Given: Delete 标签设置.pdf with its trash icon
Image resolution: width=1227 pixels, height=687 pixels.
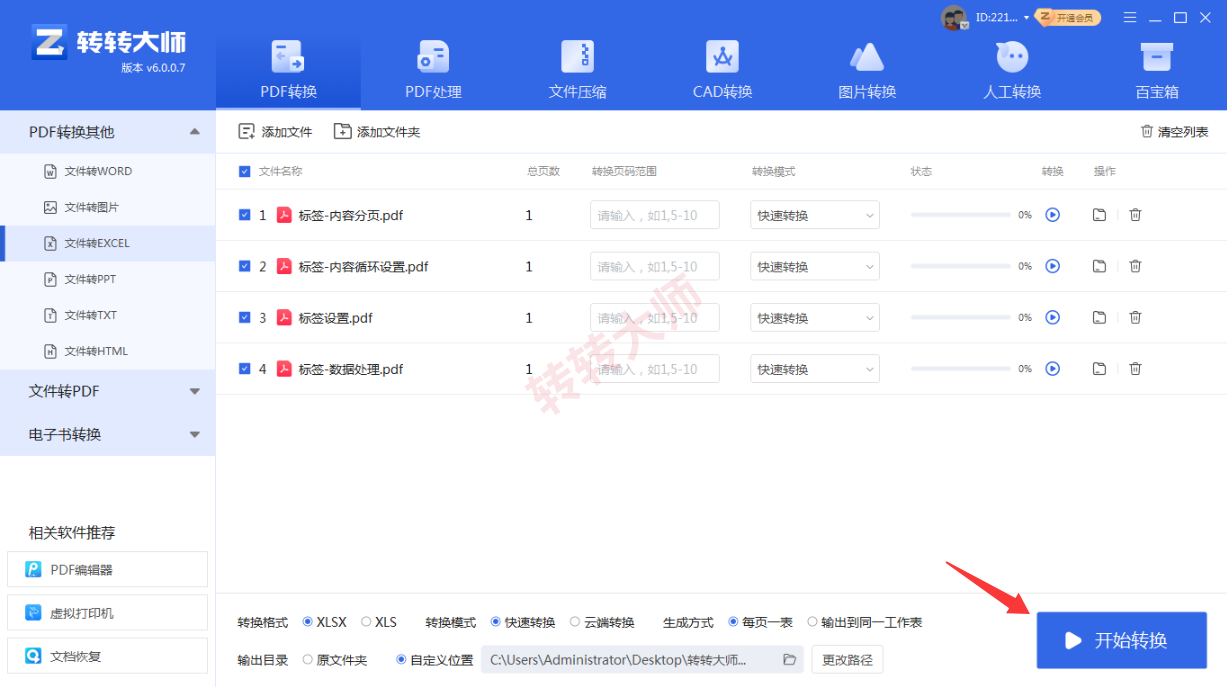Looking at the screenshot, I should pos(1135,317).
